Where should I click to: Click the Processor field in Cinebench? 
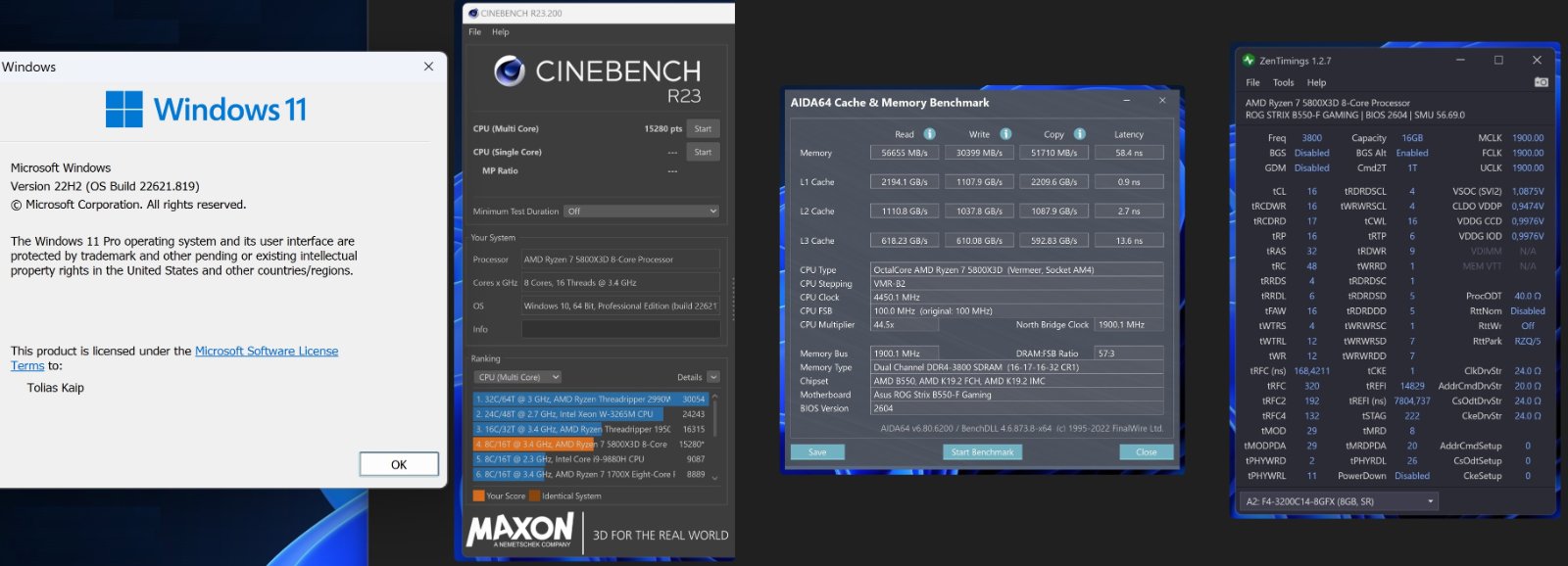(x=620, y=259)
